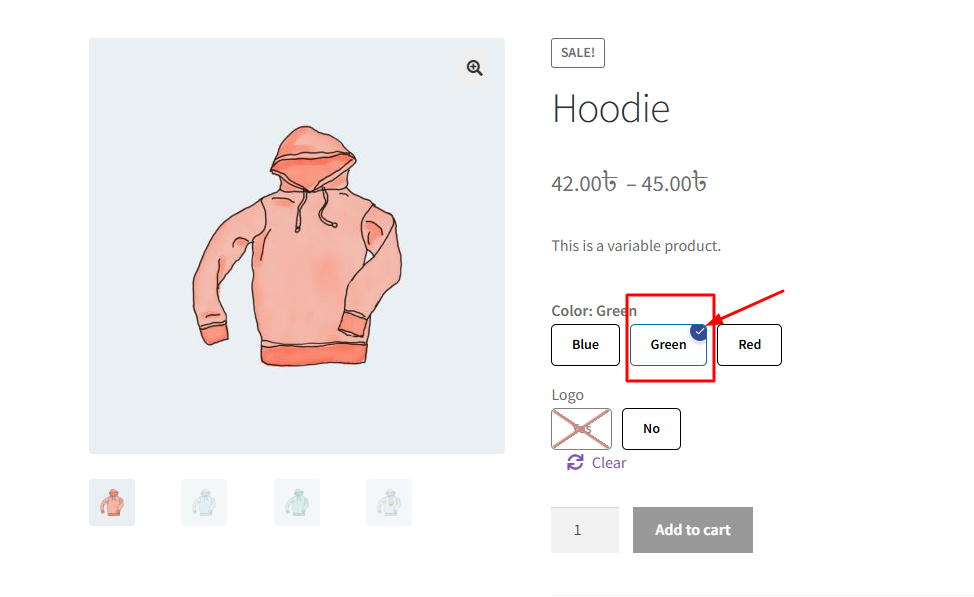Click the Color: Green label
This screenshot has height=597, width=974.
(594, 311)
